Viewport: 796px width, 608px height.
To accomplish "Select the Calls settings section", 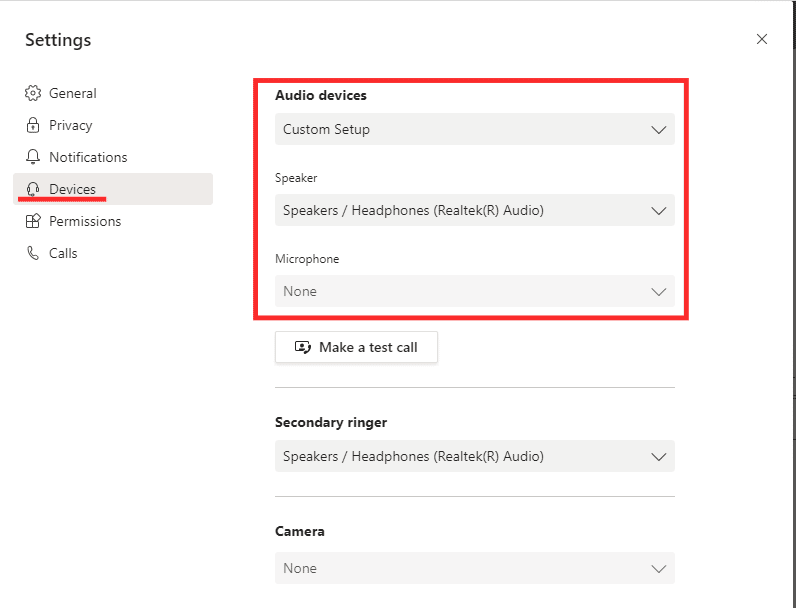I will coord(63,253).
